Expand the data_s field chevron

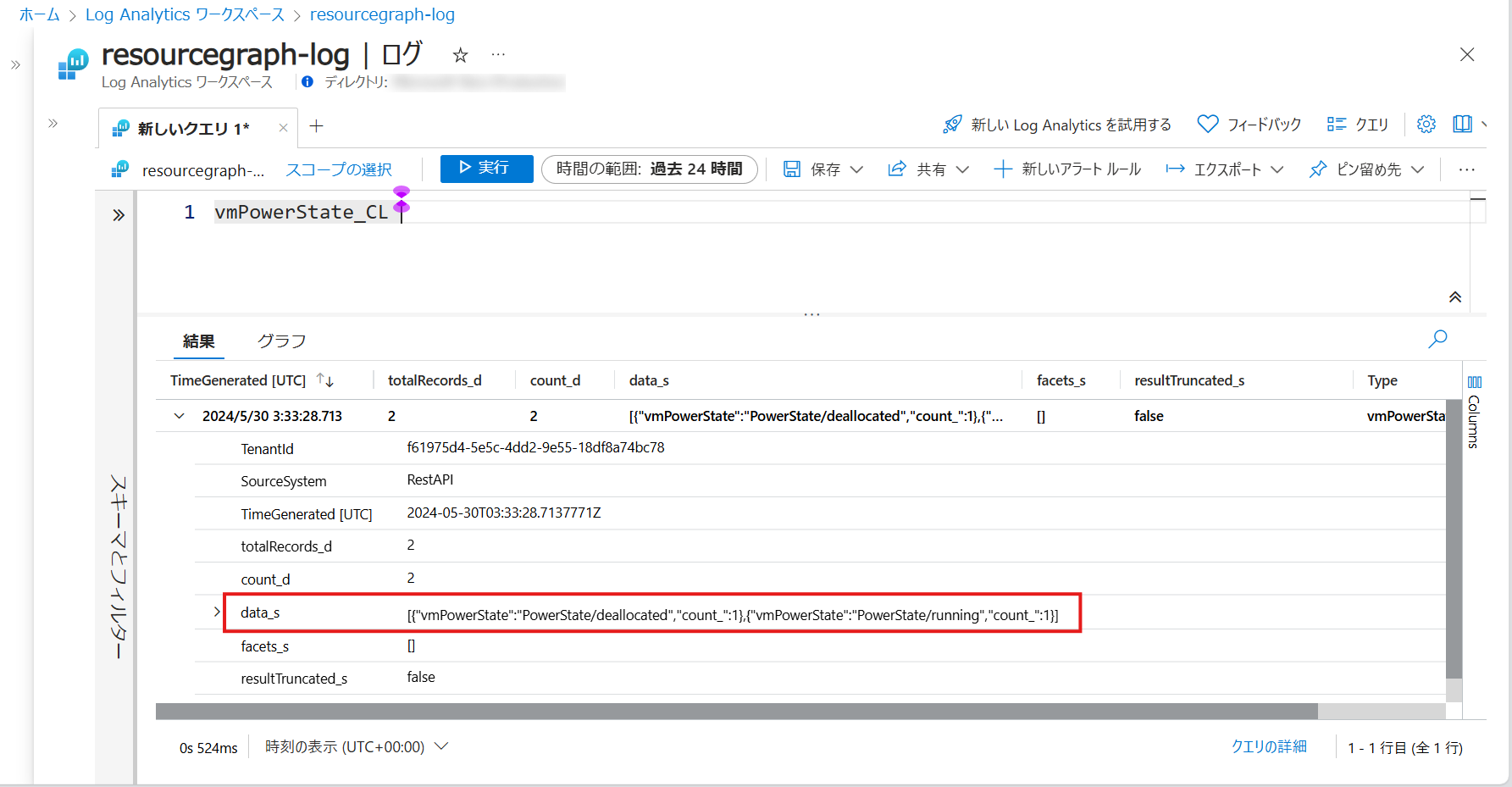pyautogui.click(x=217, y=612)
